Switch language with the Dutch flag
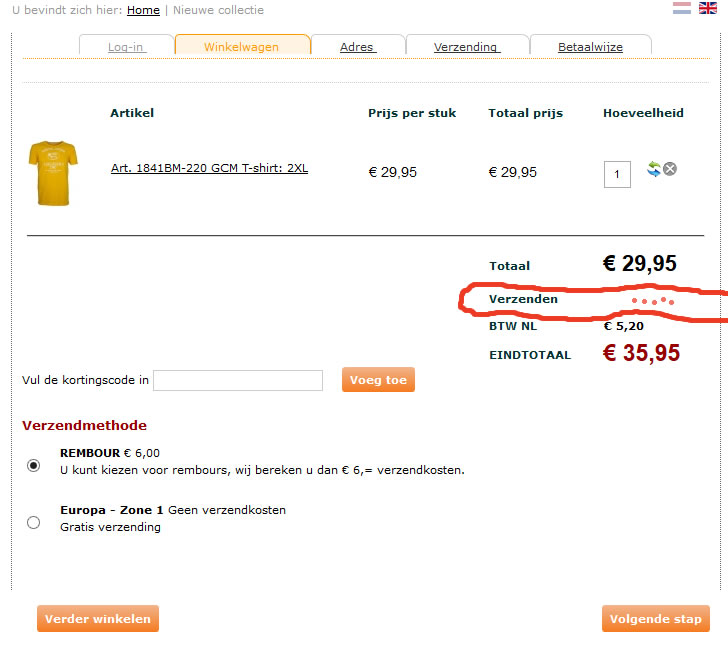Viewport: 728px width, 657px height. [682, 8]
